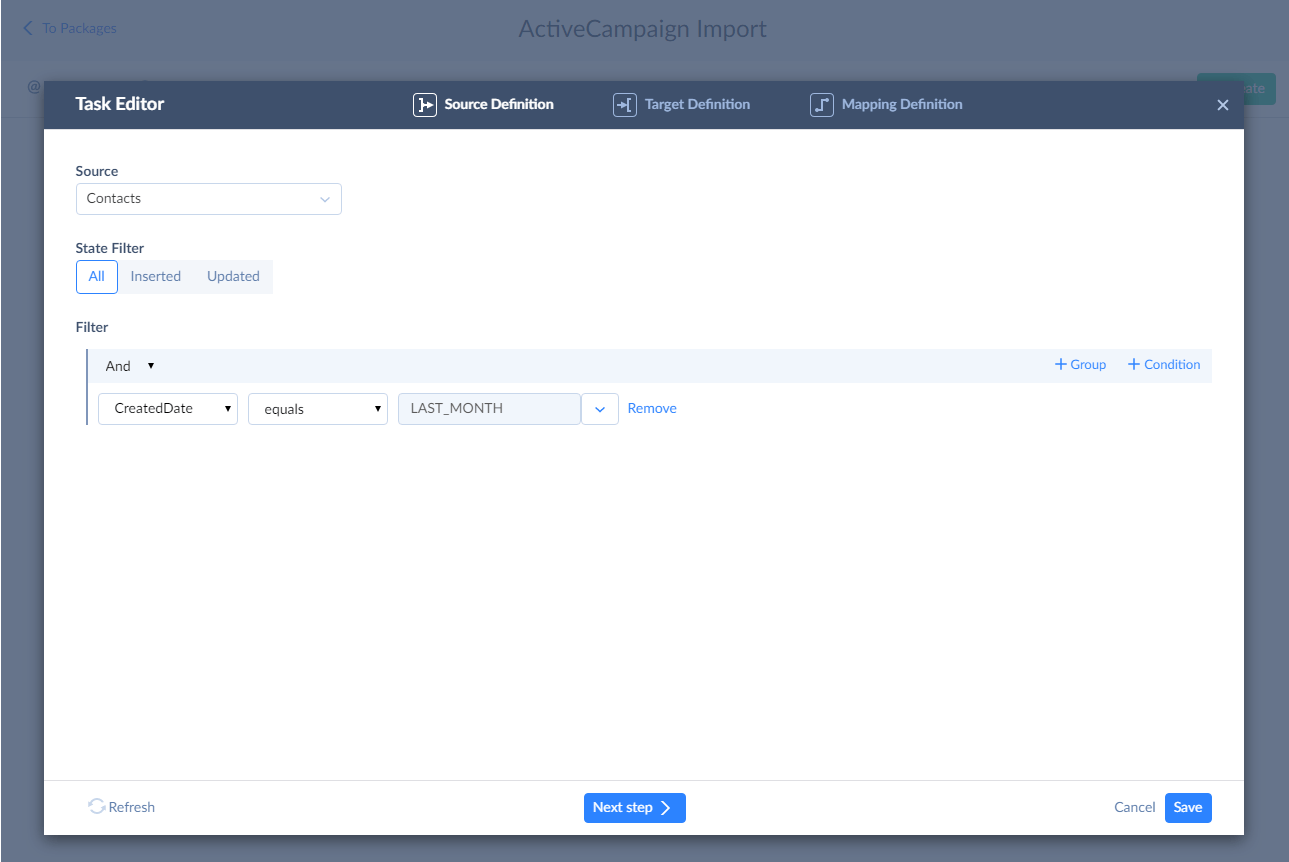Open the equals operator dropdown
Screen dimensions: 1289x862
318,409
